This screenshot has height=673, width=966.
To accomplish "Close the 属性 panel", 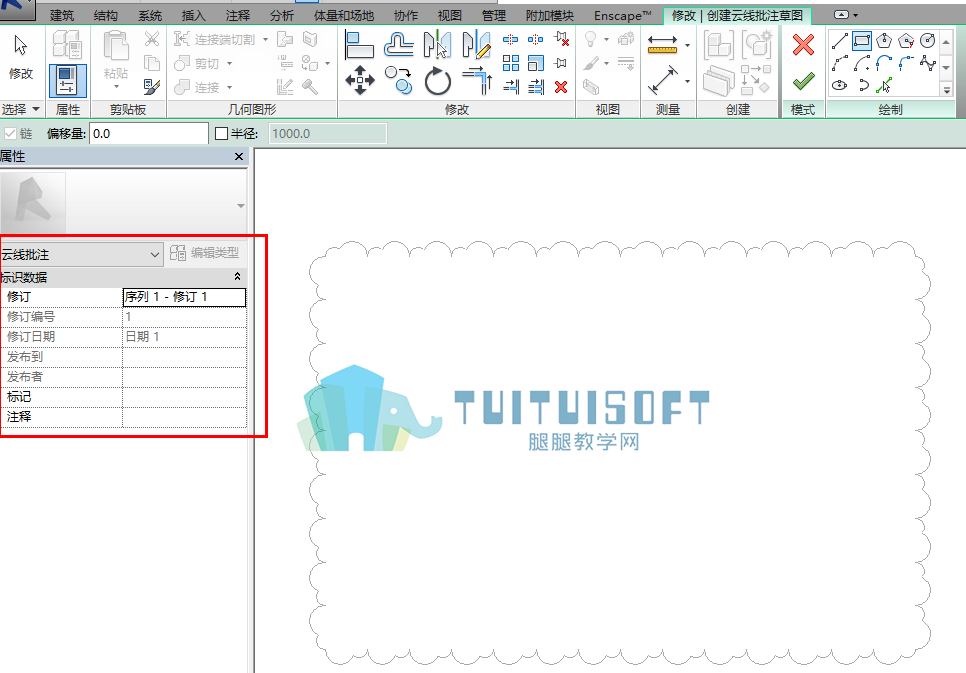I will point(239,157).
